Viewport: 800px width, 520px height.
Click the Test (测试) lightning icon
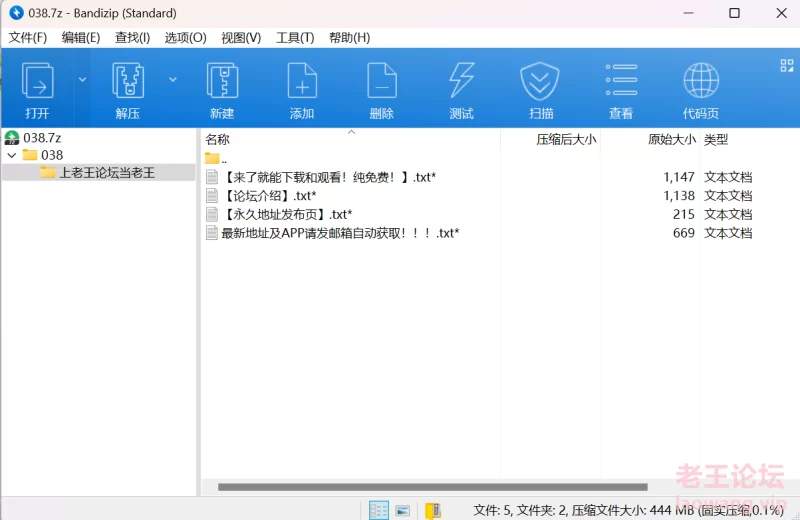point(461,81)
